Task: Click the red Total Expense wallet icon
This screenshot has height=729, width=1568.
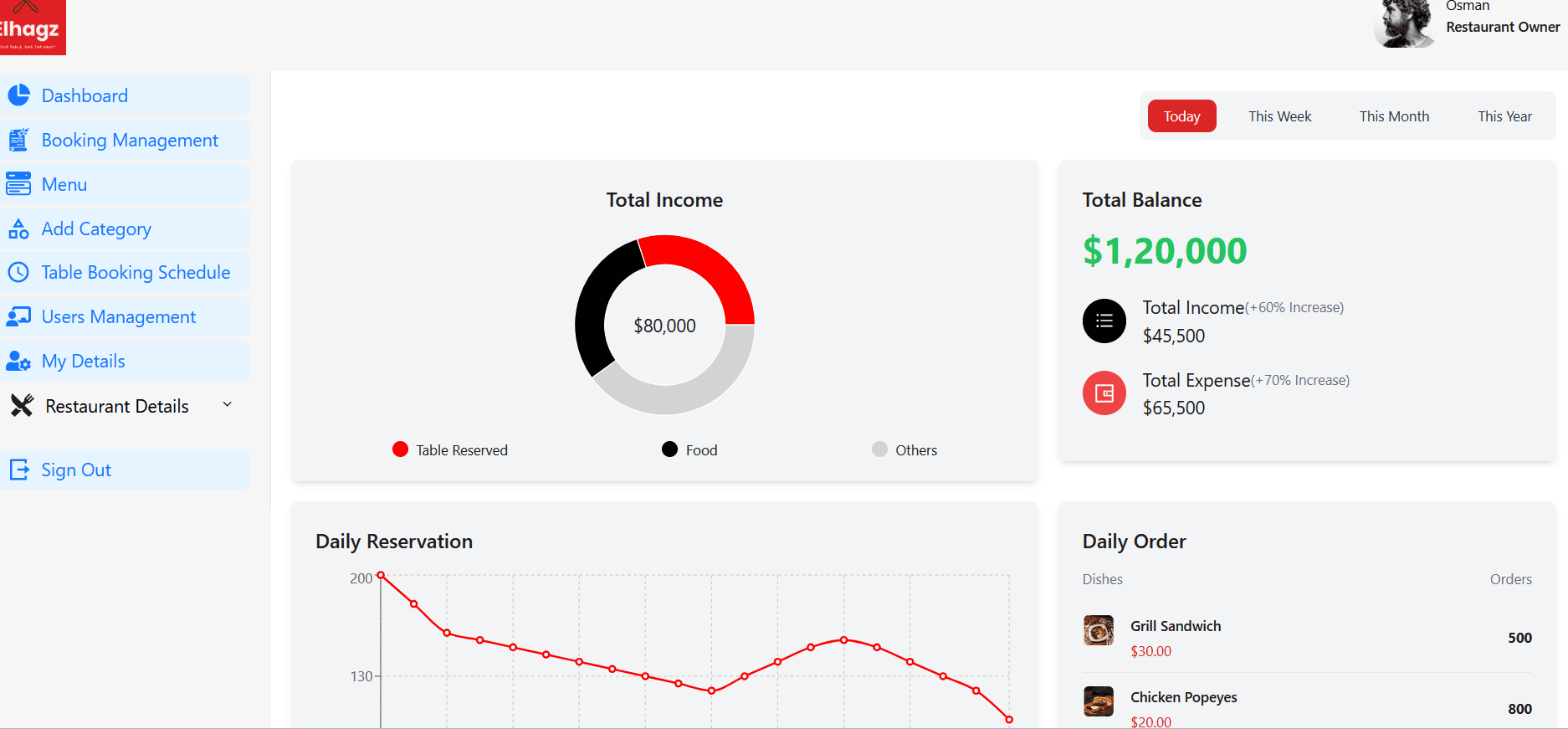Action: (x=1104, y=393)
